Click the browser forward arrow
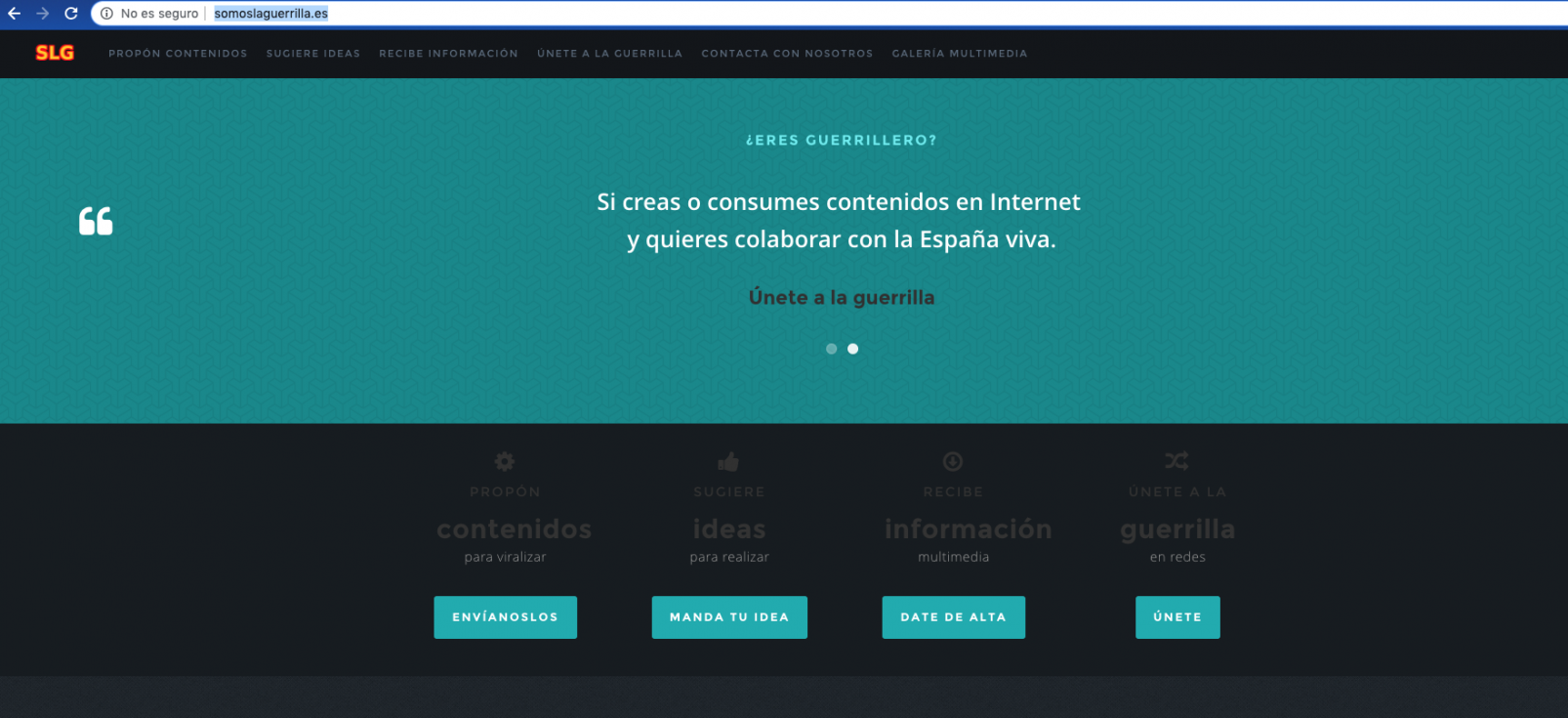This screenshot has width=1568, height=718. tap(42, 14)
